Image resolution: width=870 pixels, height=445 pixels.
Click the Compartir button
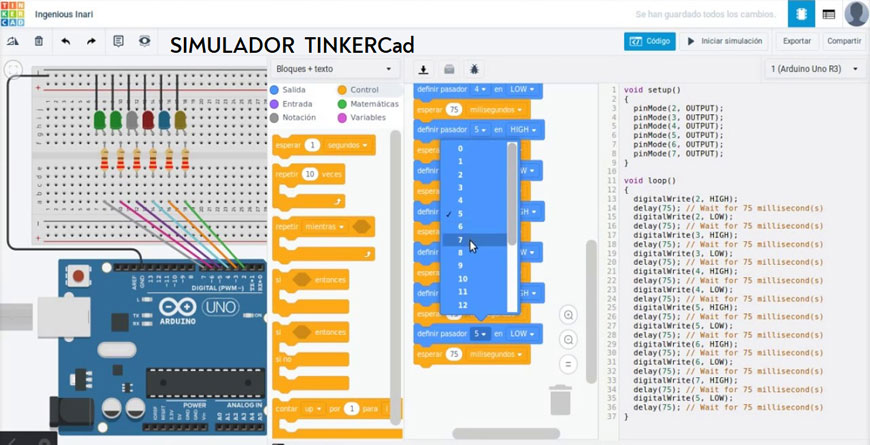pos(844,41)
